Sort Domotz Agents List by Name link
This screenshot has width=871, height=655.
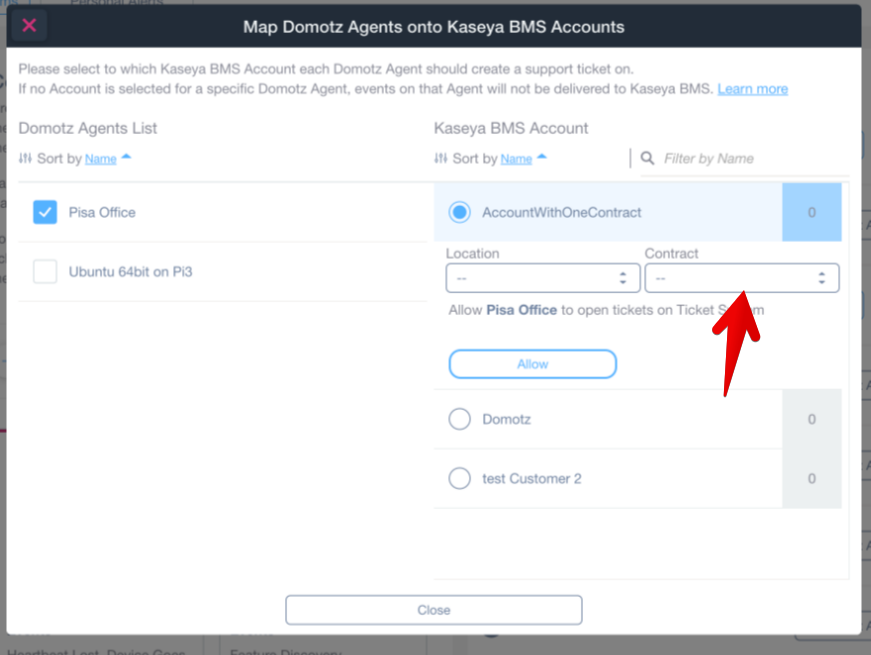(x=101, y=159)
